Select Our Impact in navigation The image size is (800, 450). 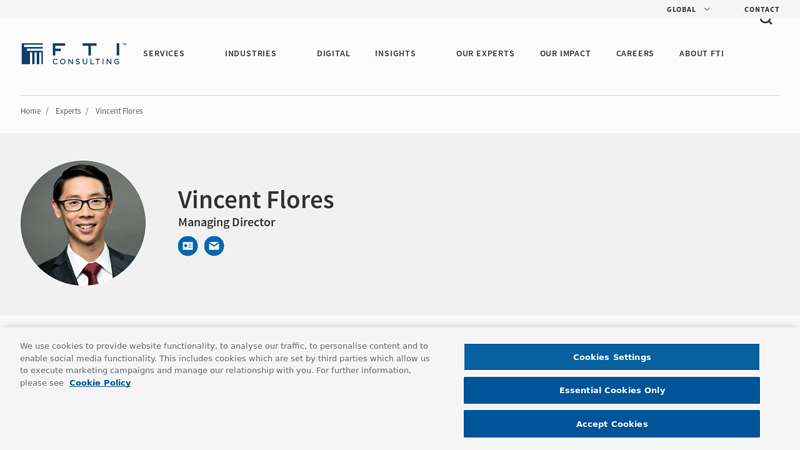coord(565,53)
